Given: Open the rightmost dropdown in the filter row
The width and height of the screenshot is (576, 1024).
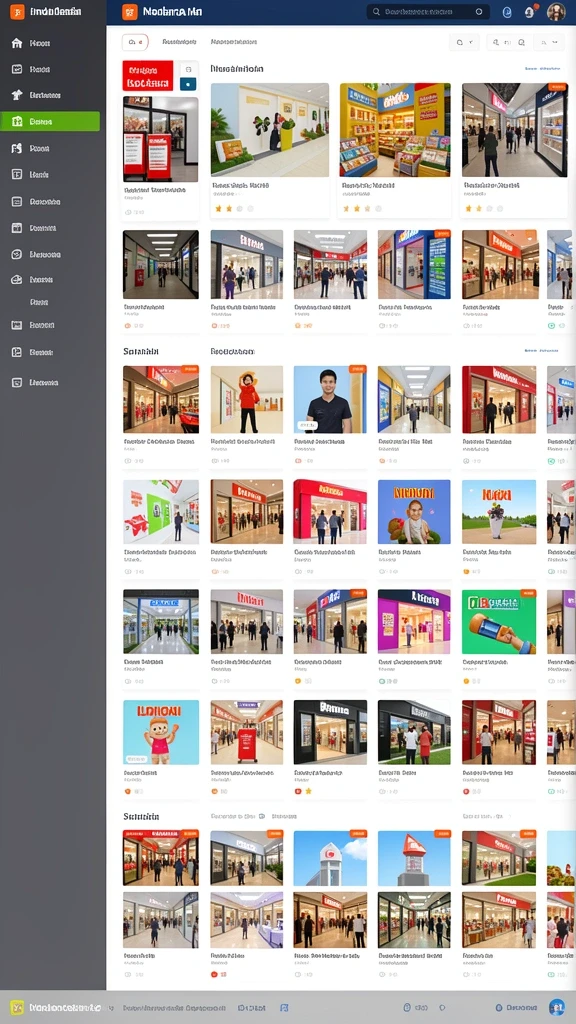Looking at the screenshot, I should [x=549, y=42].
